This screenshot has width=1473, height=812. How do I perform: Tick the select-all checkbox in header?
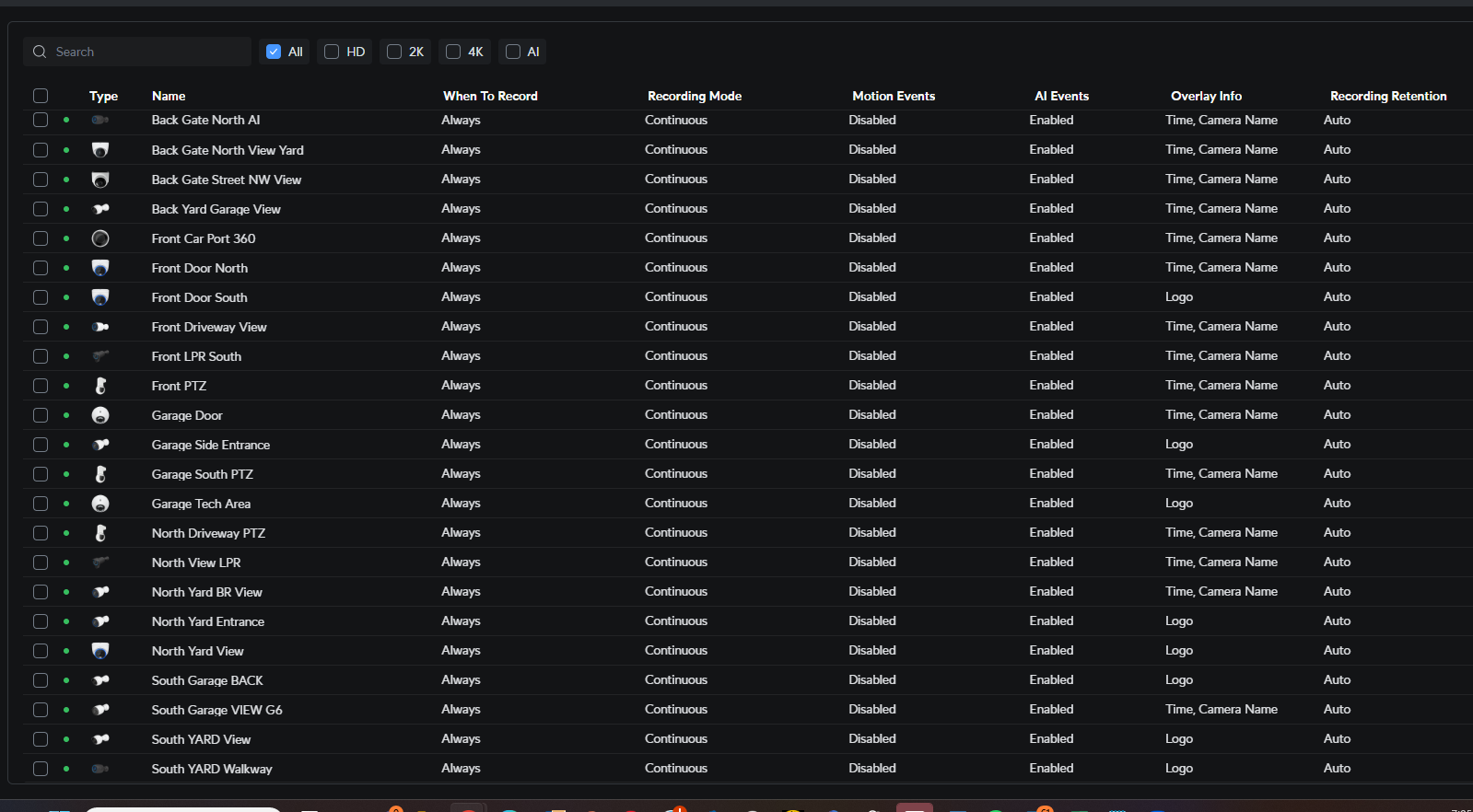41,96
